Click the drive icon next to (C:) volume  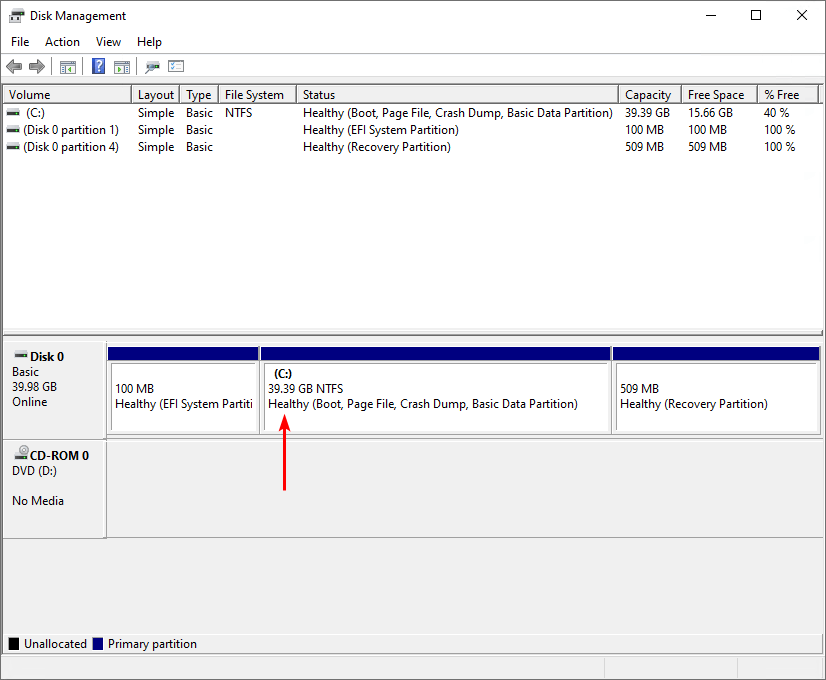click(x=13, y=113)
